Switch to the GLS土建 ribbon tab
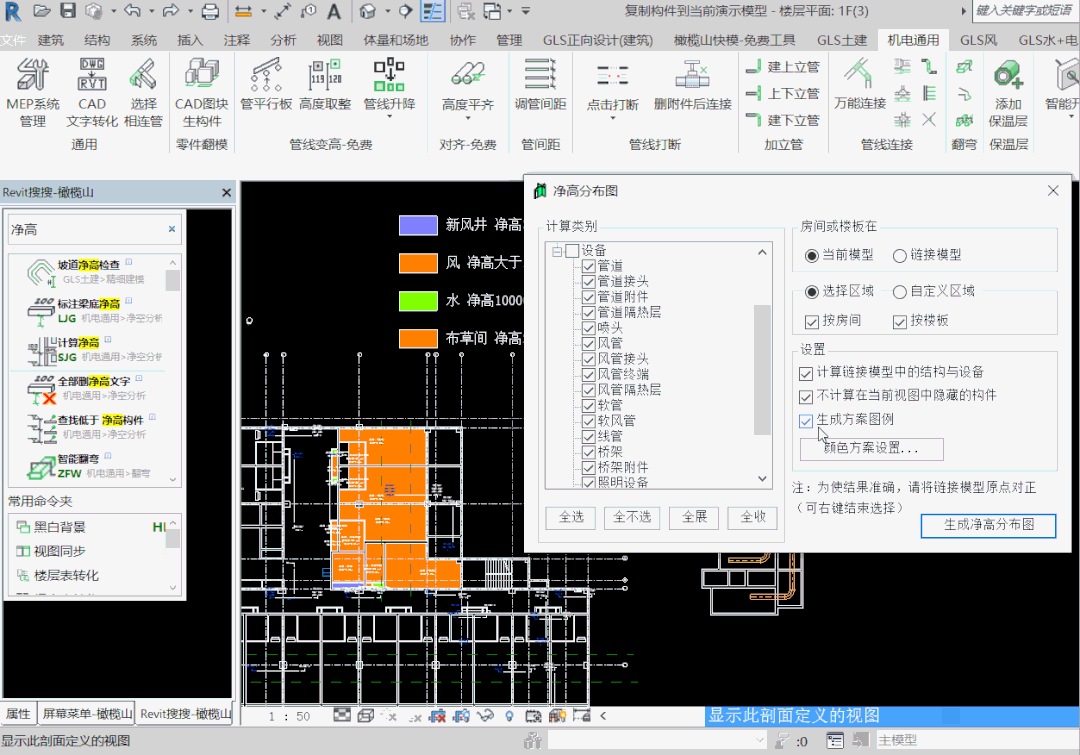Viewport: 1080px width, 755px height. click(842, 40)
